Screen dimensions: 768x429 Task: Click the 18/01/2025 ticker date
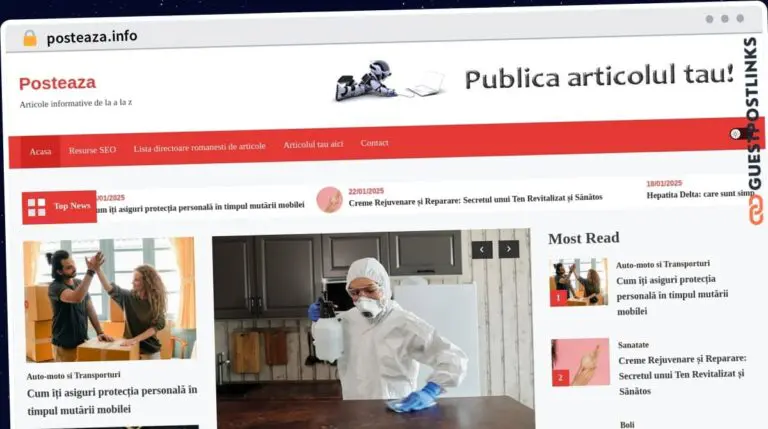click(x=664, y=183)
